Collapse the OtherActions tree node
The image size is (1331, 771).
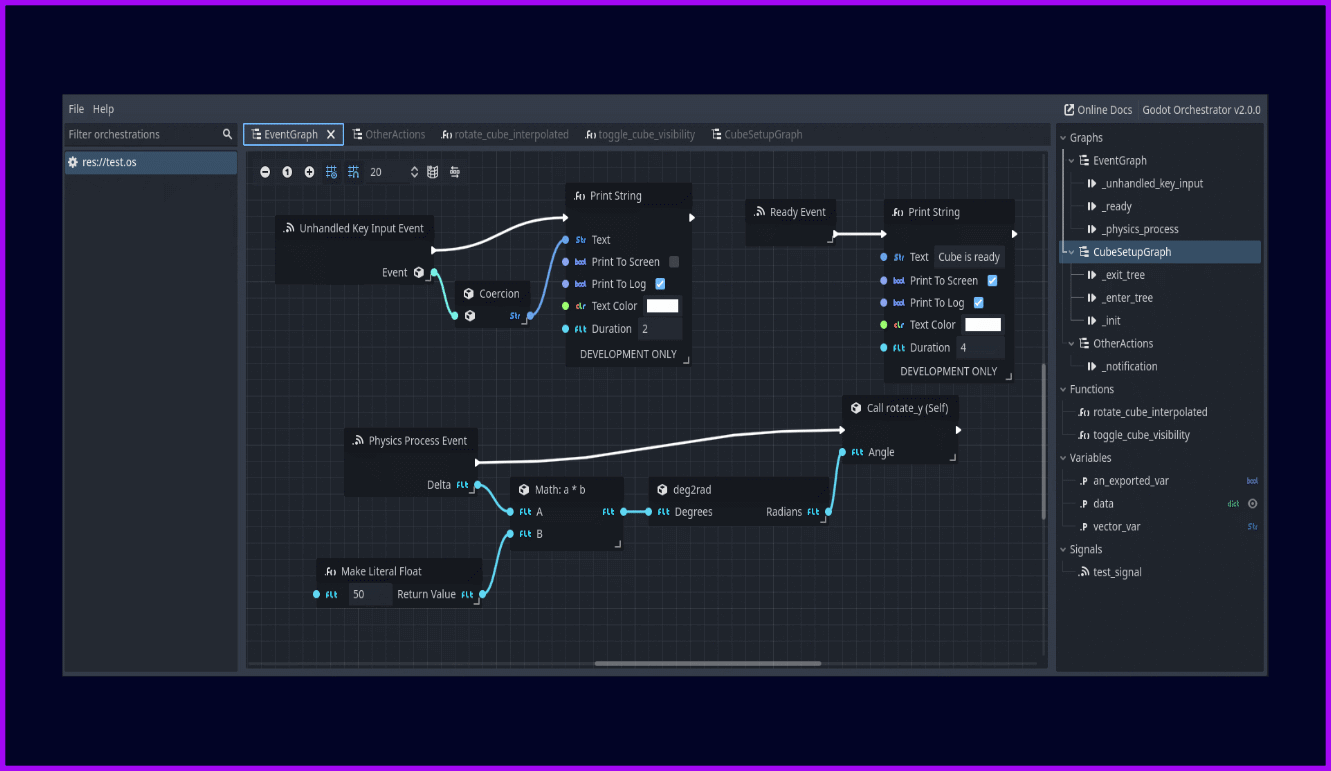[1072, 343]
